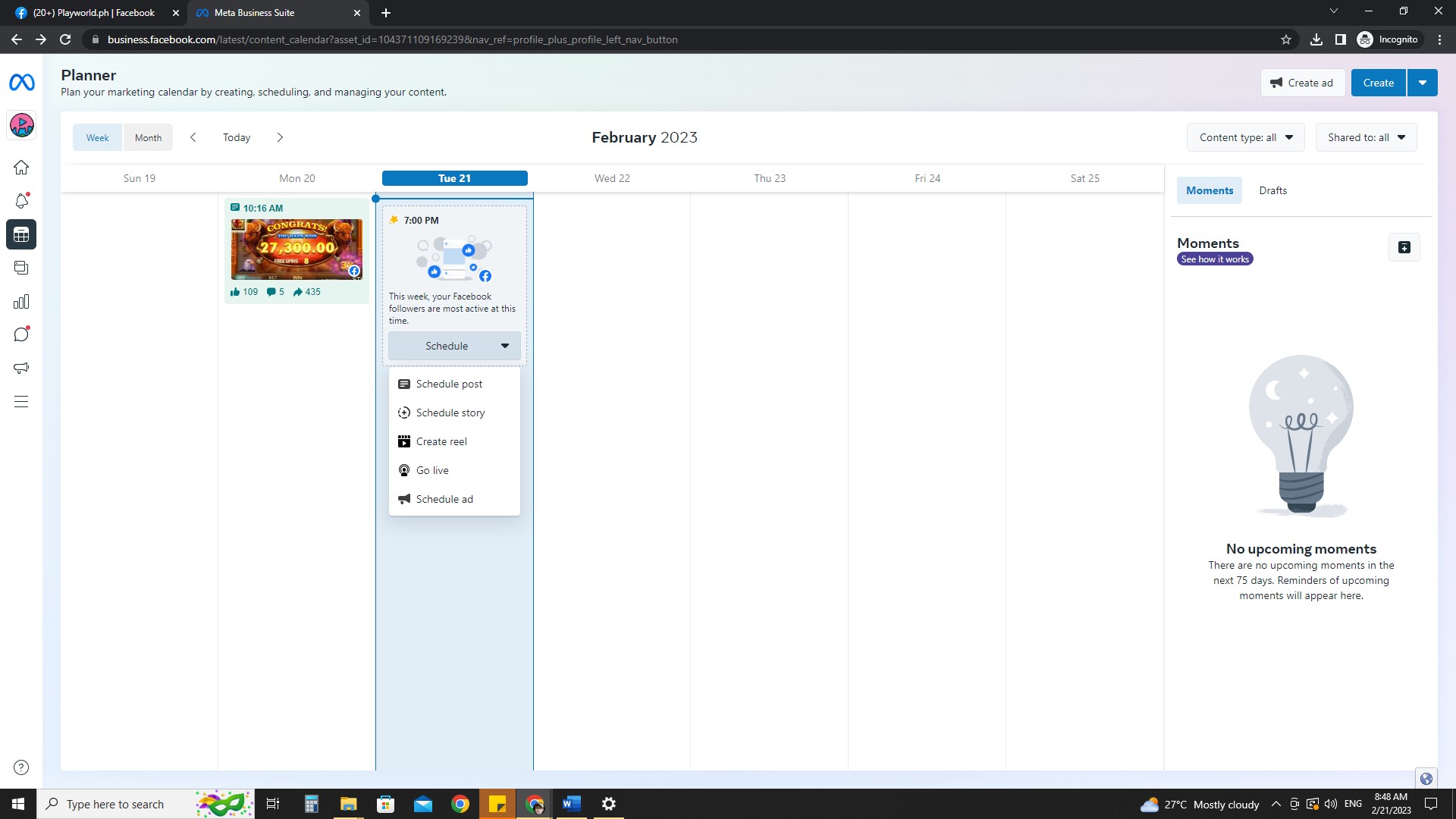
Task: Open the 10:16 AM post thumbnail
Action: coord(297,249)
